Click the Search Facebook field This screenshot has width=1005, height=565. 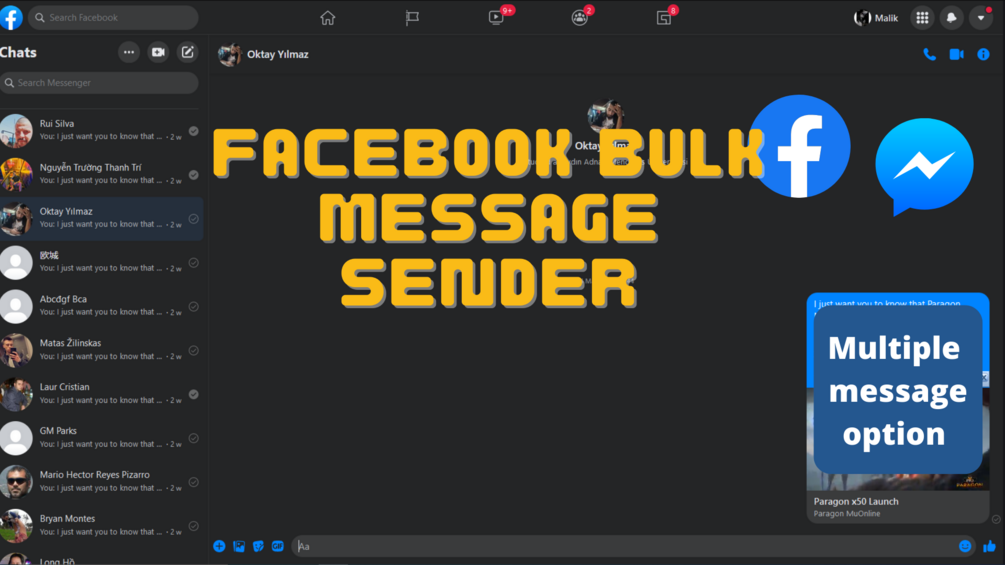(113, 17)
